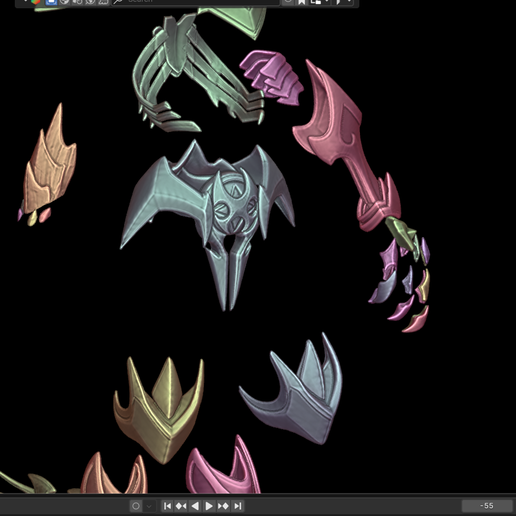The image size is (516, 516).
Task: Go to the next keyframe
Action: [x=223, y=506]
